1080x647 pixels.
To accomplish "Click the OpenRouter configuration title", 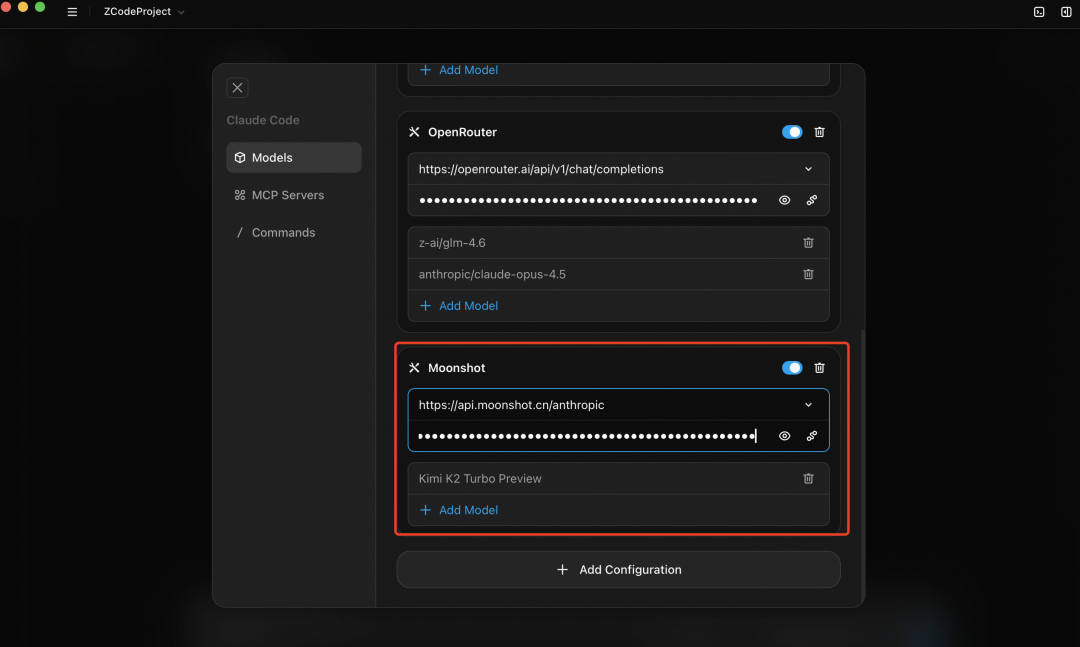I will pos(462,132).
